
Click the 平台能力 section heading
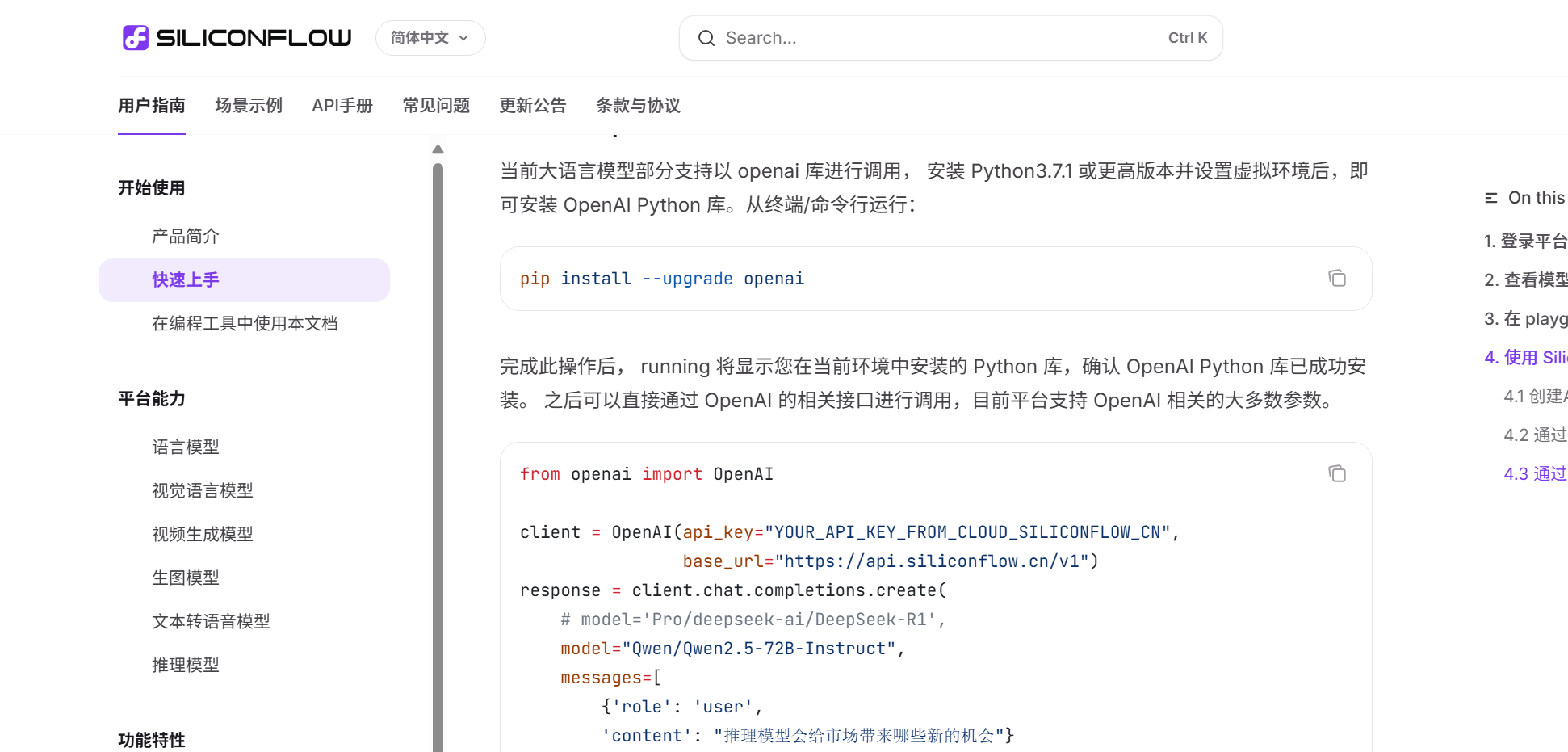click(152, 398)
